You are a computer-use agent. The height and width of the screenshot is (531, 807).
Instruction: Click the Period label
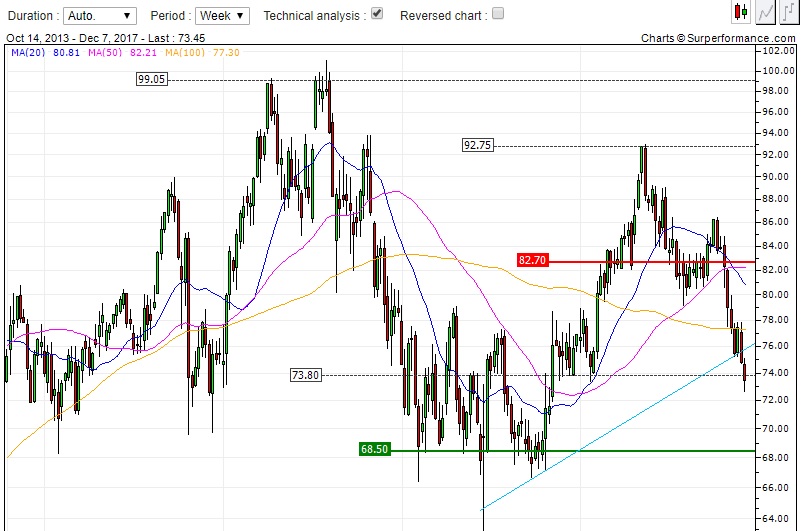(171, 16)
